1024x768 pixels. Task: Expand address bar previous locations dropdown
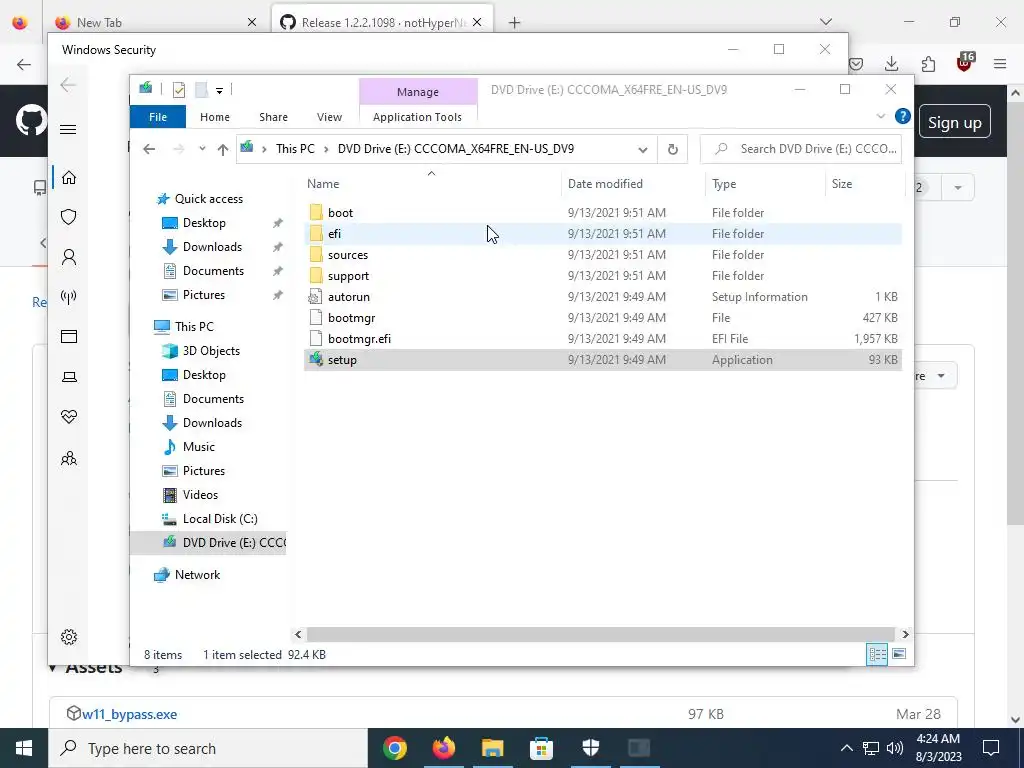coord(643,150)
